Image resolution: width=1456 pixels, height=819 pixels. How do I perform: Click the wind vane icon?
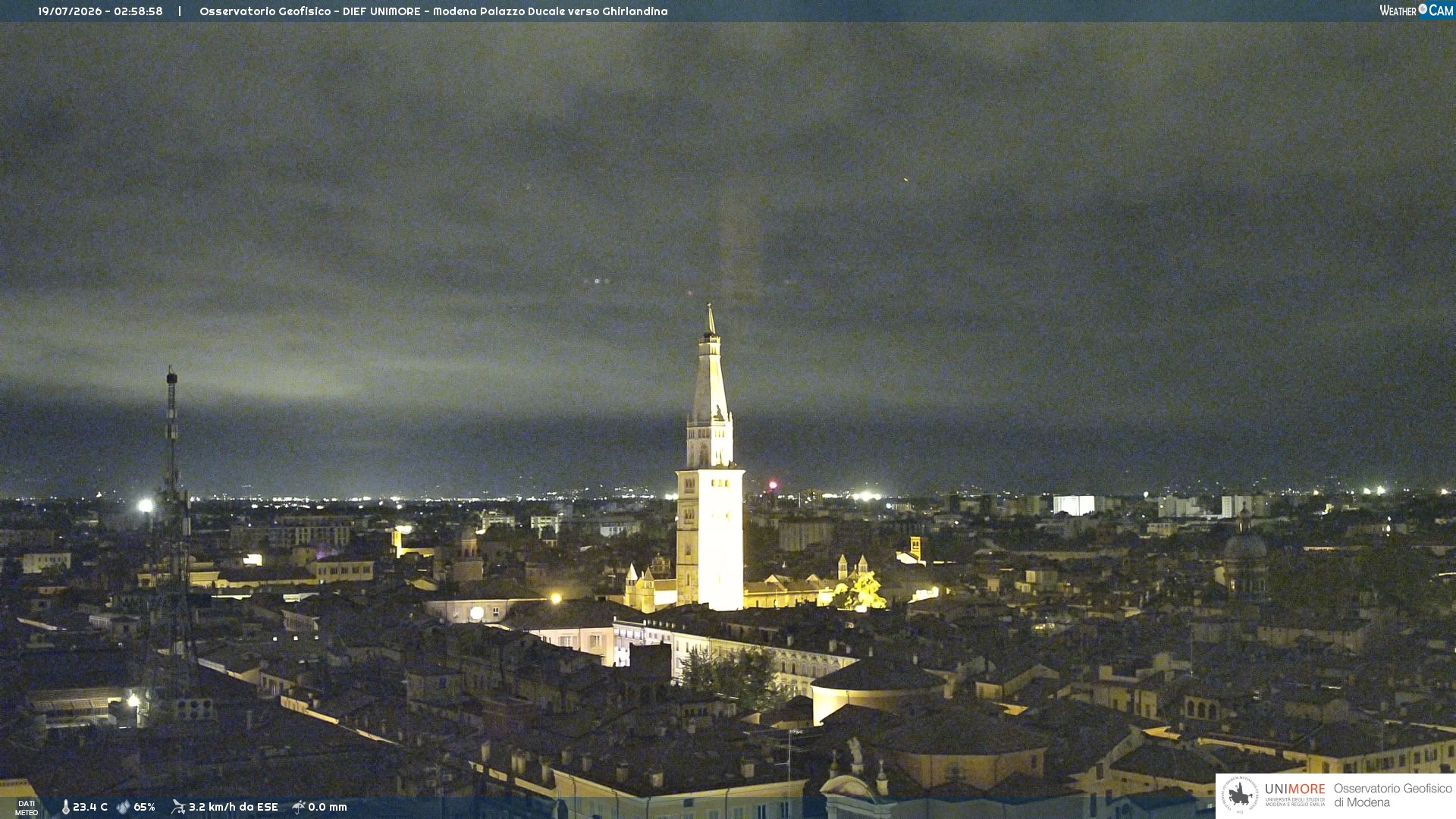pyautogui.click(x=178, y=807)
